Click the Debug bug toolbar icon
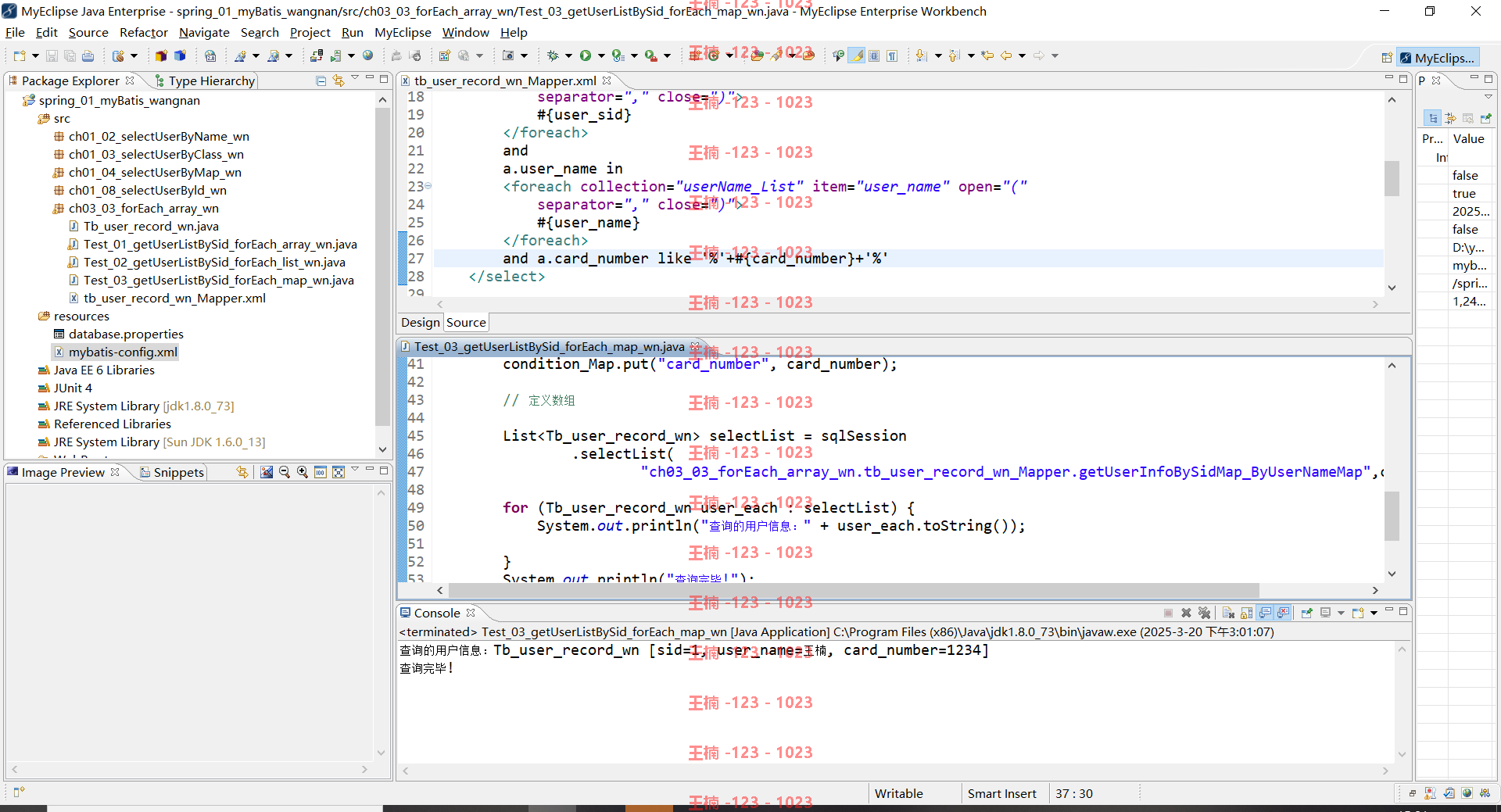Image resolution: width=1501 pixels, height=812 pixels. (x=553, y=55)
